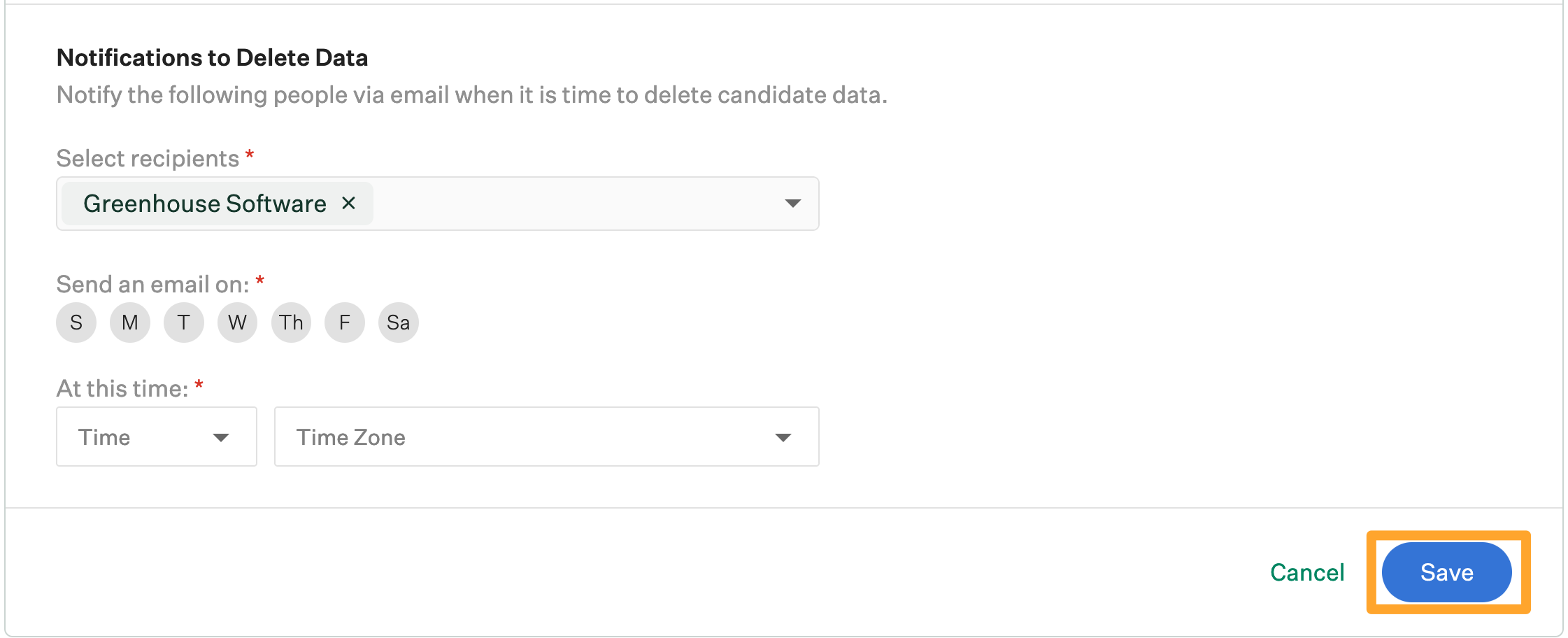Open the Time dropdown
This screenshot has width=1568, height=638.
point(156,437)
